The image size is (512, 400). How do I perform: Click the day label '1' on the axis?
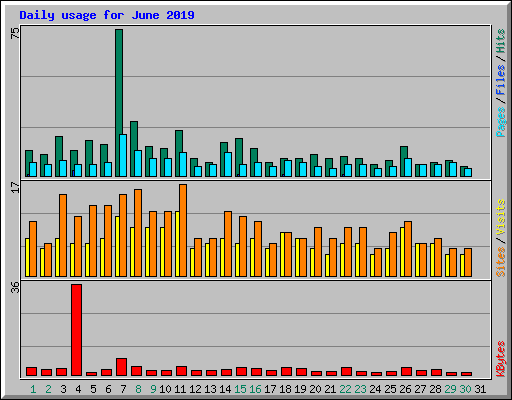click(x=33, y=389)
